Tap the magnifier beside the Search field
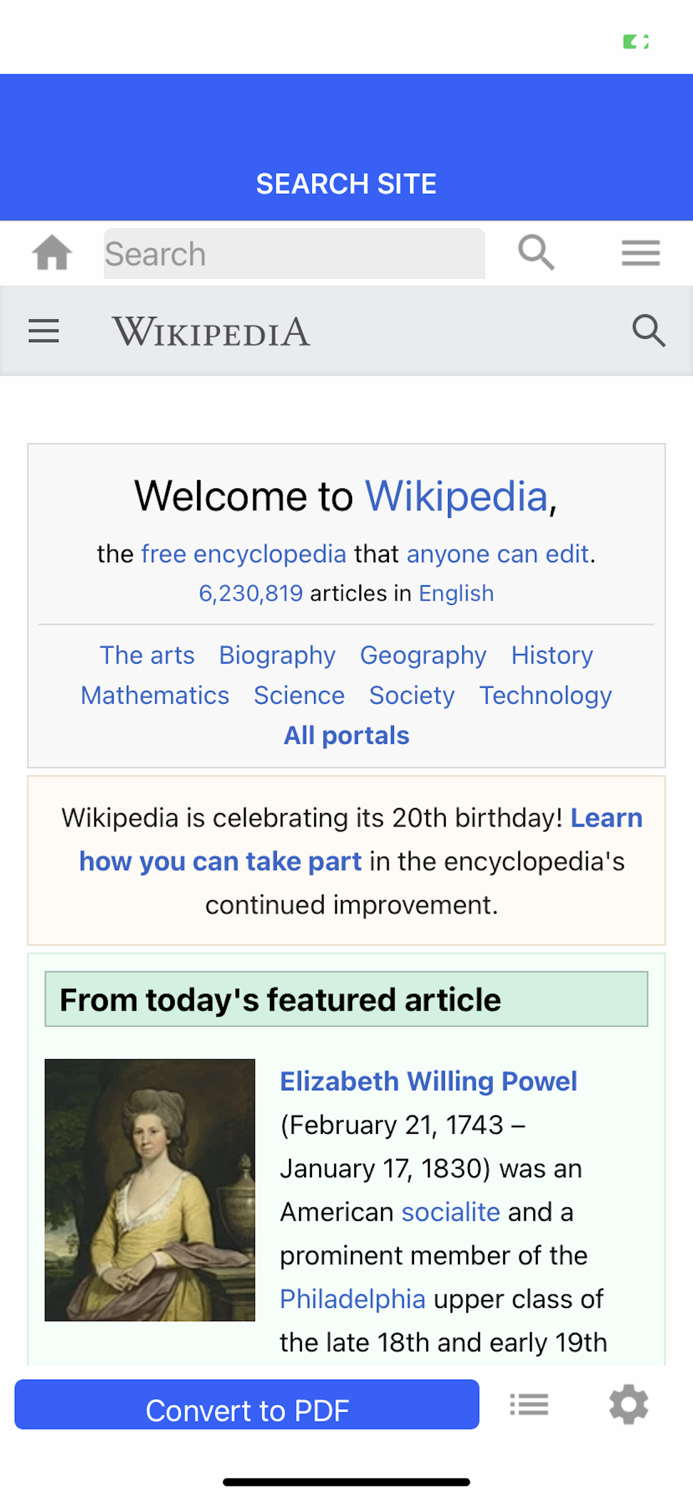 point(536,253)
